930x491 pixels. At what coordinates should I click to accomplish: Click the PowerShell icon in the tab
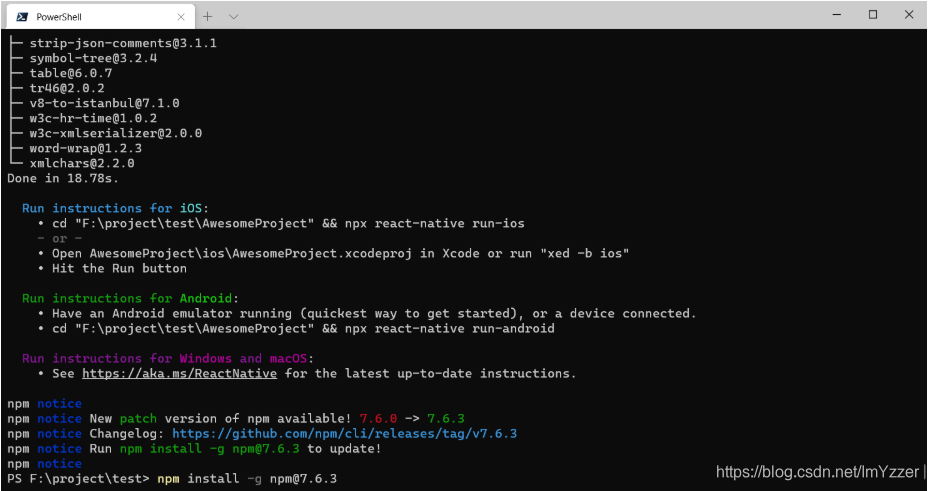pyautogui.click(x=22, y=17)
